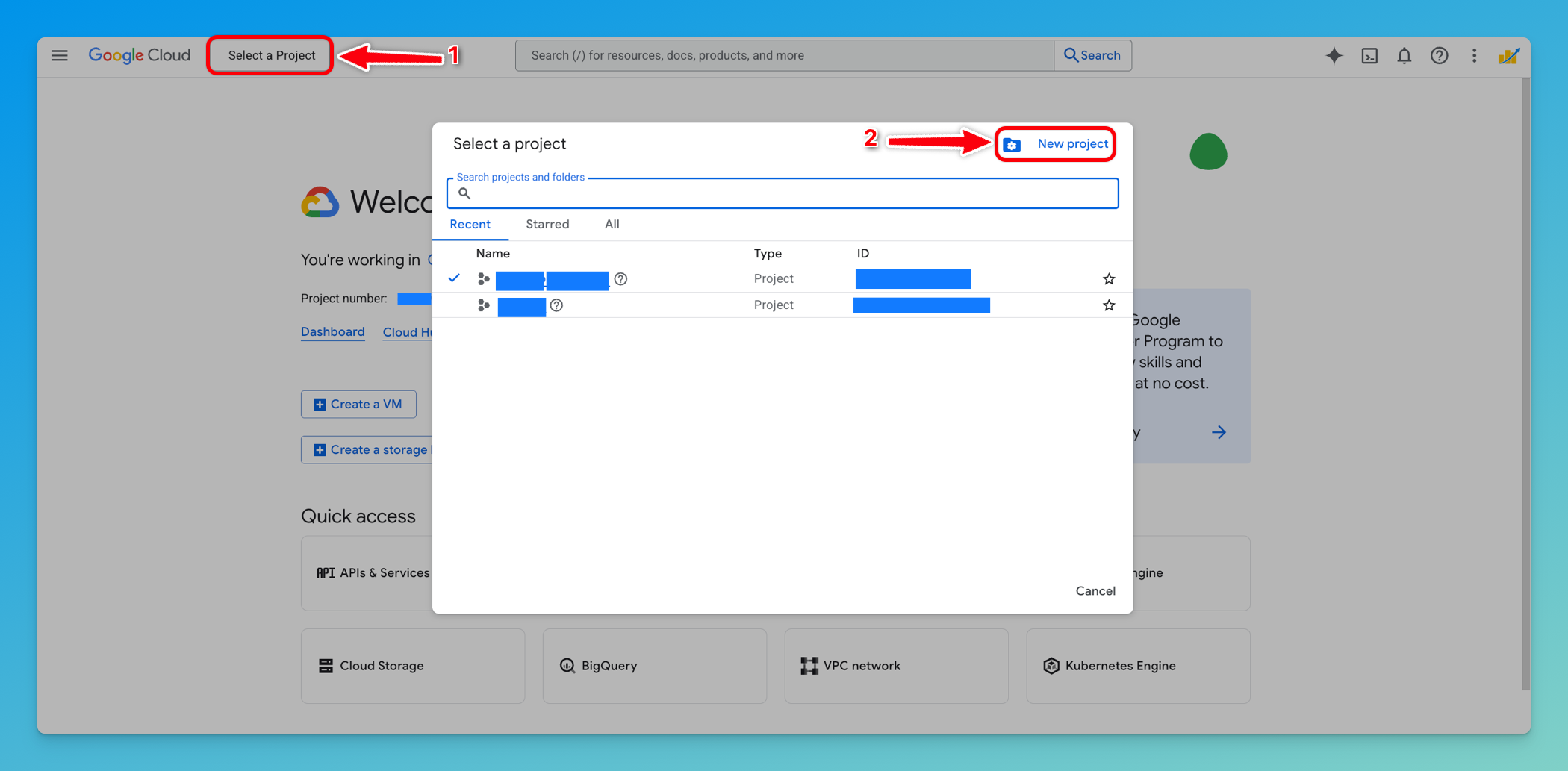Open the Kubernetes Engine quick access card
Image resolution: width=1568 pixels, height=771 pixels.
pyautogui.click(x=1137, y=665)
